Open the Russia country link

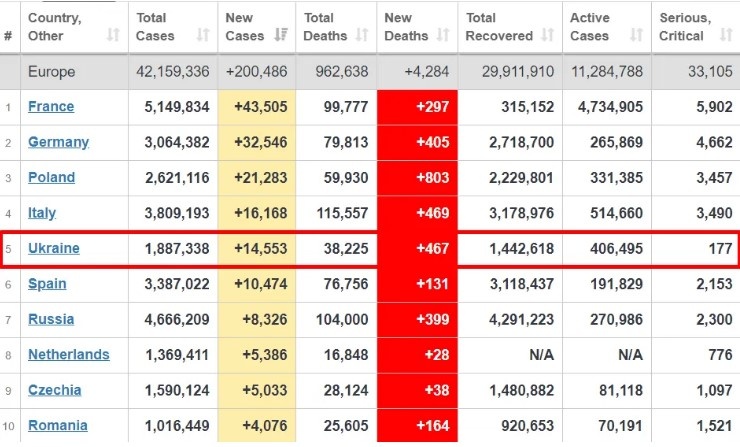[x=51, y=319]
